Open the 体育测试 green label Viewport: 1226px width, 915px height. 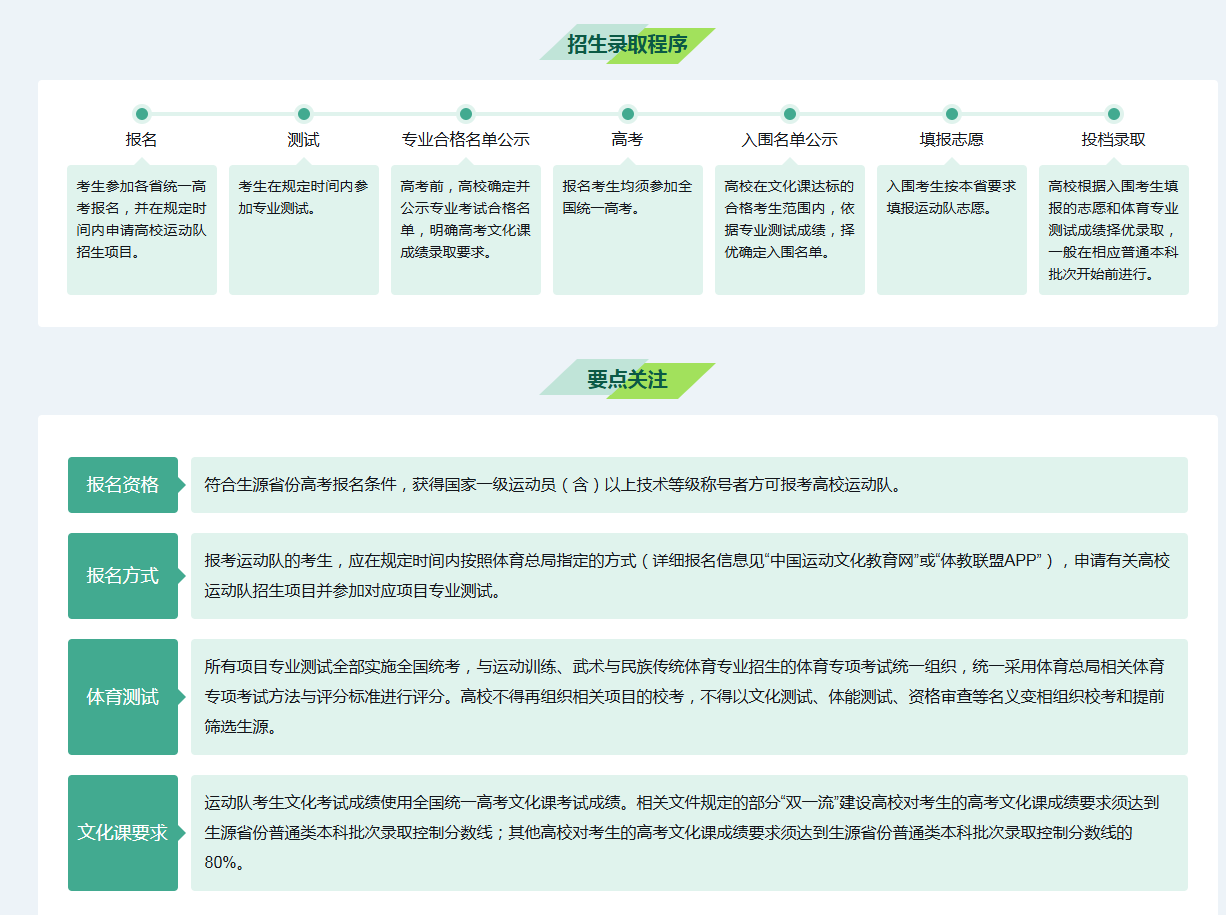(x=123, y=697)
